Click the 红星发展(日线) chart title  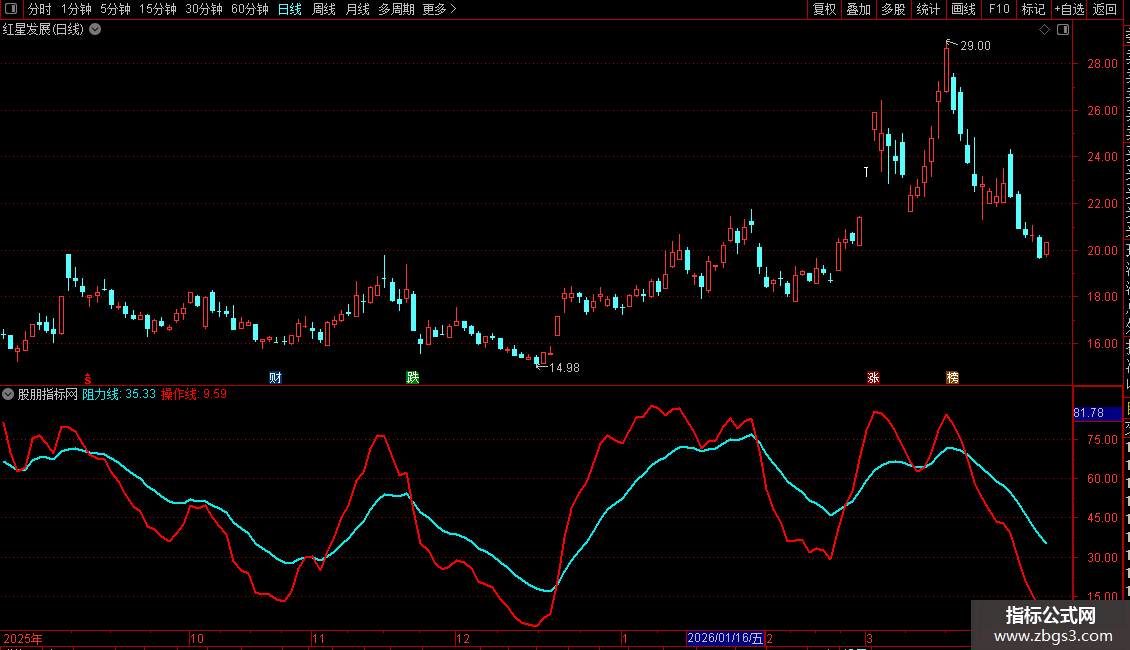click(x=43, y=30)
